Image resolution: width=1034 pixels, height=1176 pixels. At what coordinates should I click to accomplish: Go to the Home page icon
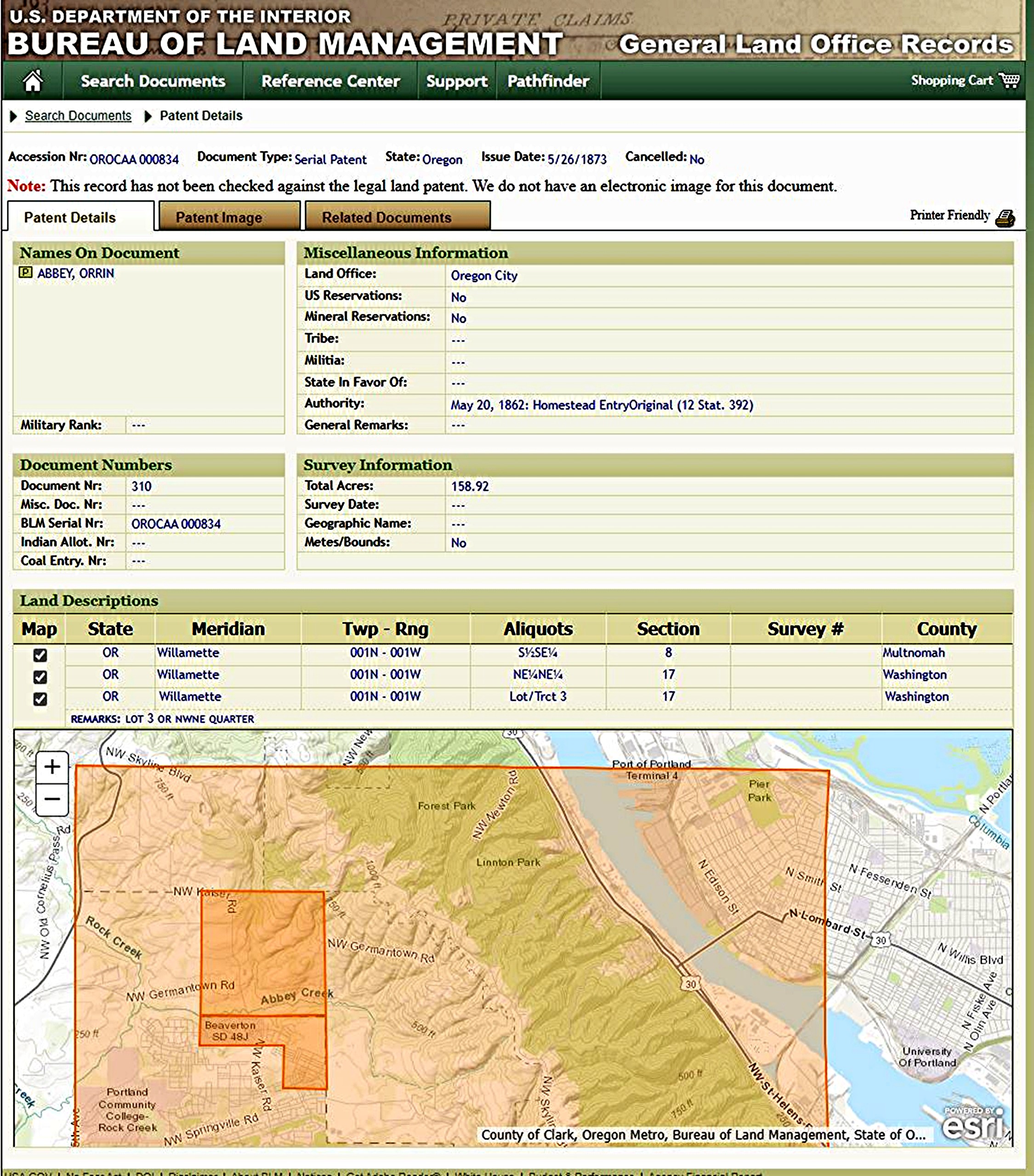coord(33,81)
